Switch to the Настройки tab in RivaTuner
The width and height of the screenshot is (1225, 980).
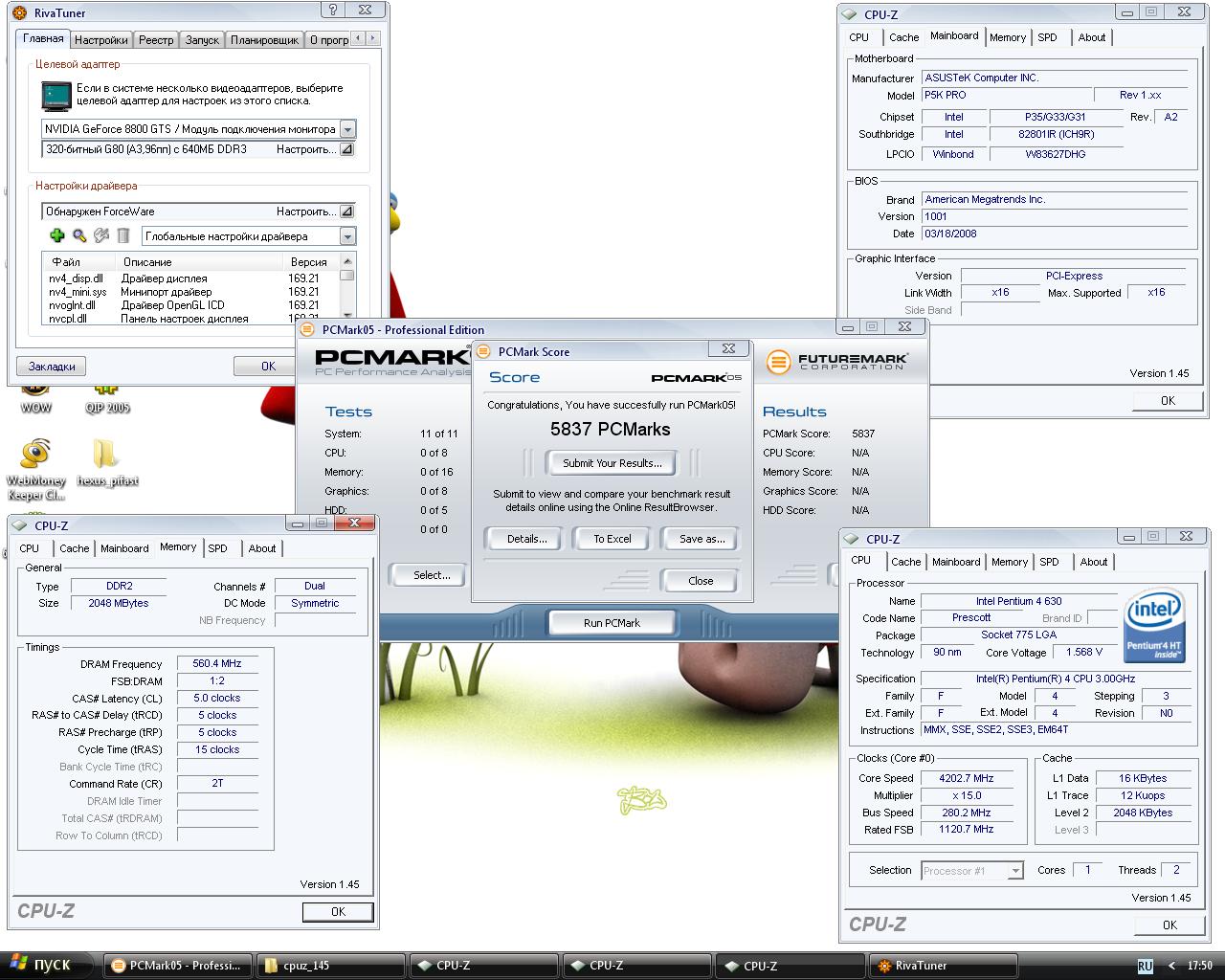click(x=100, y=40)
